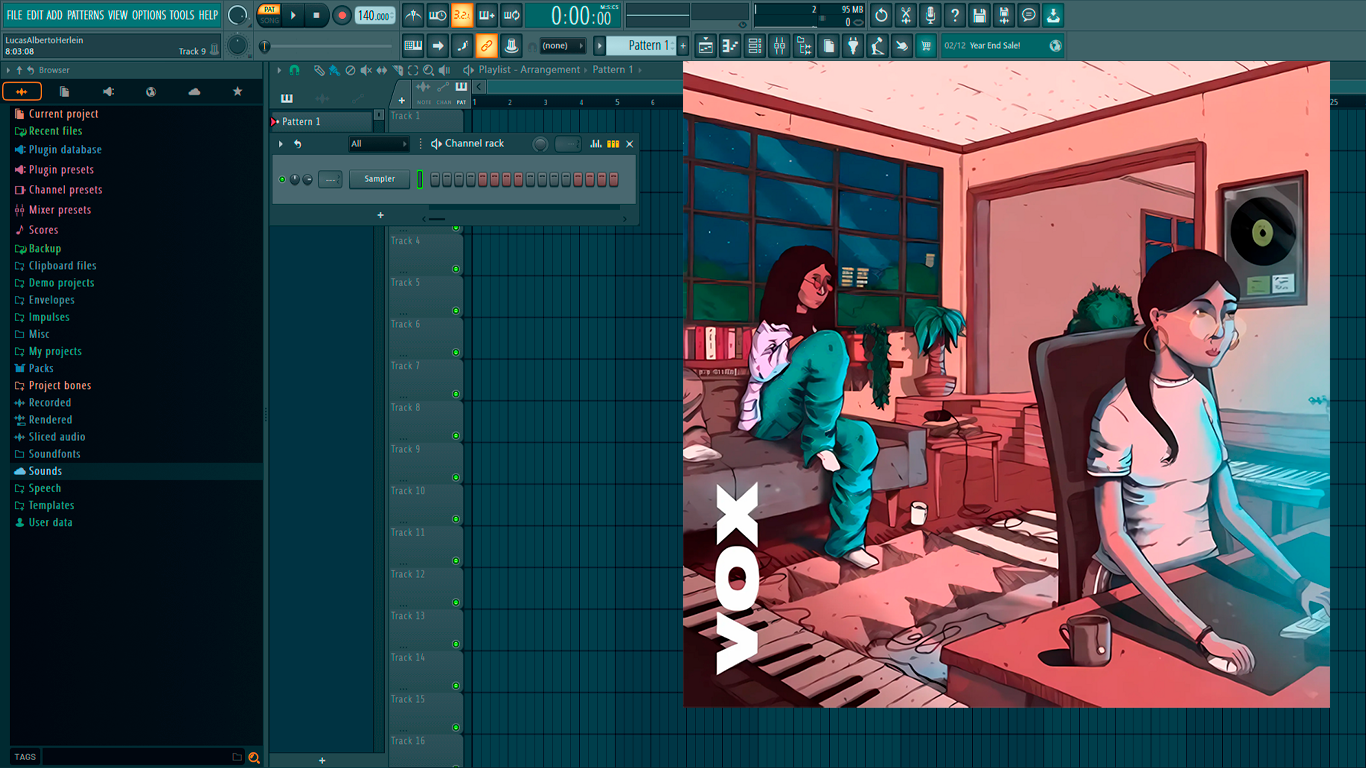The image size is (1366, 768).
Task: Add a new channel with plus button
Action: pos(380,215)
